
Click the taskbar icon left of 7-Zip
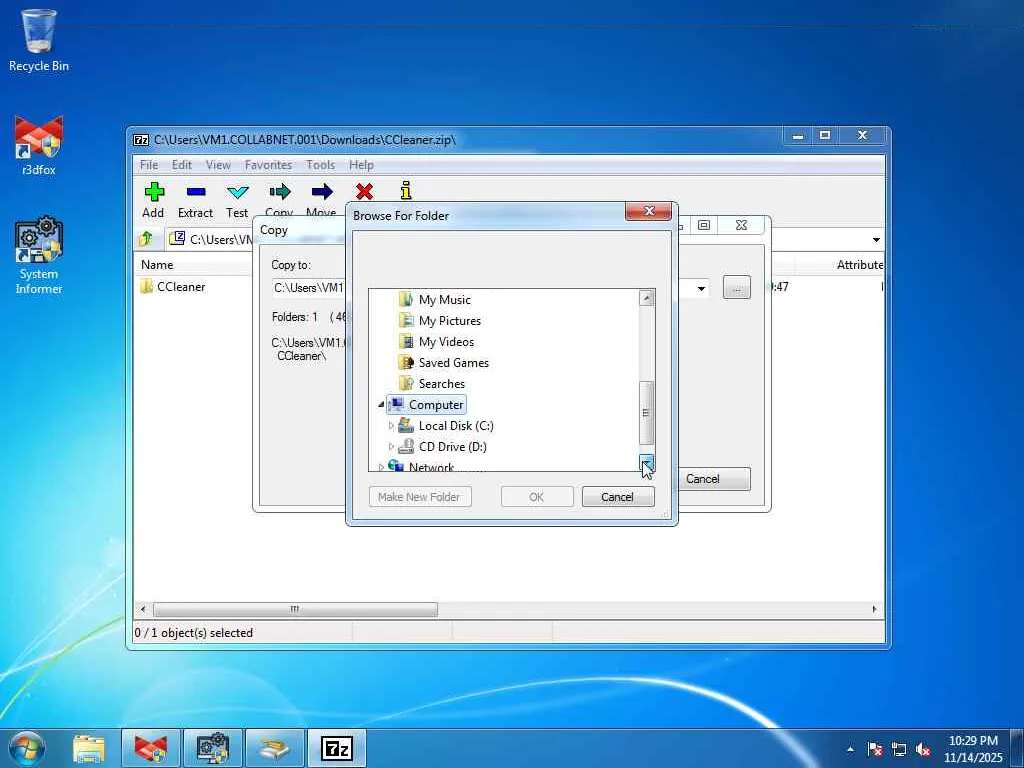[x=275, y=748]
